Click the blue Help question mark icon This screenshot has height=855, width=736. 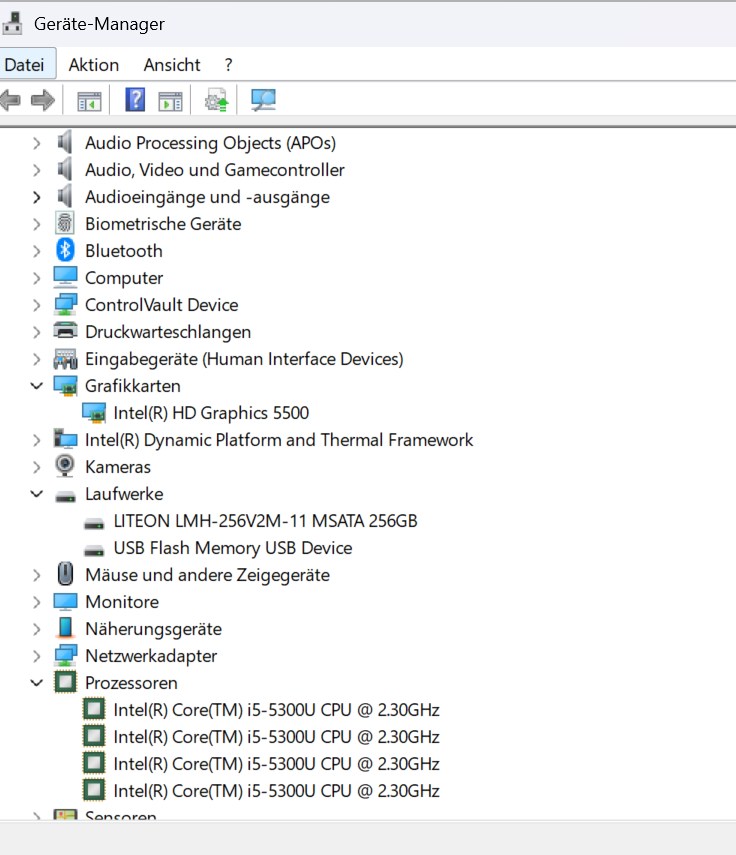click(x=135, y=100)
